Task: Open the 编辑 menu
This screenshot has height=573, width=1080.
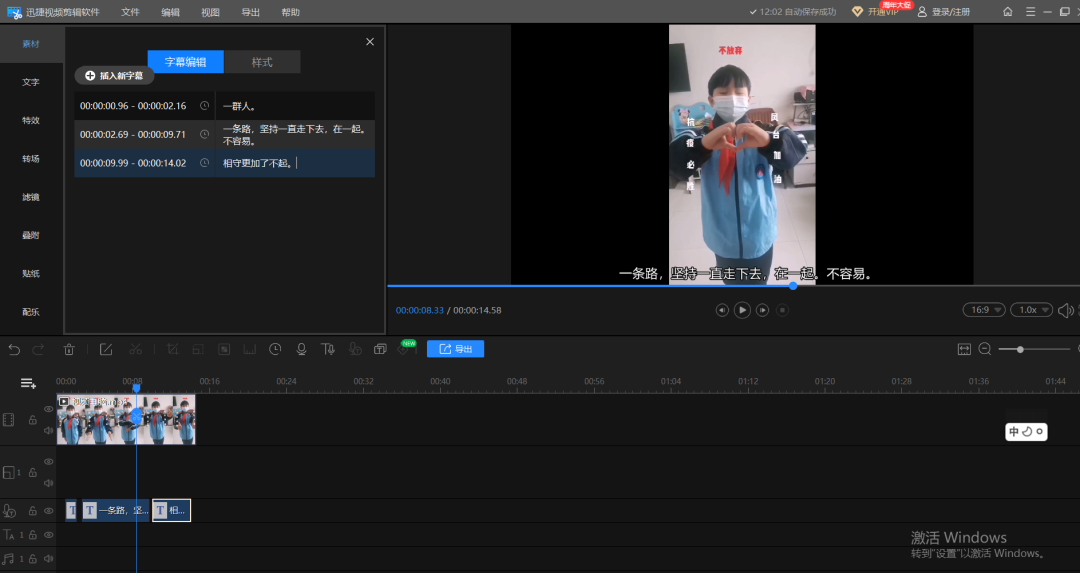Action: pyautogui.click(x=170, y=12)
